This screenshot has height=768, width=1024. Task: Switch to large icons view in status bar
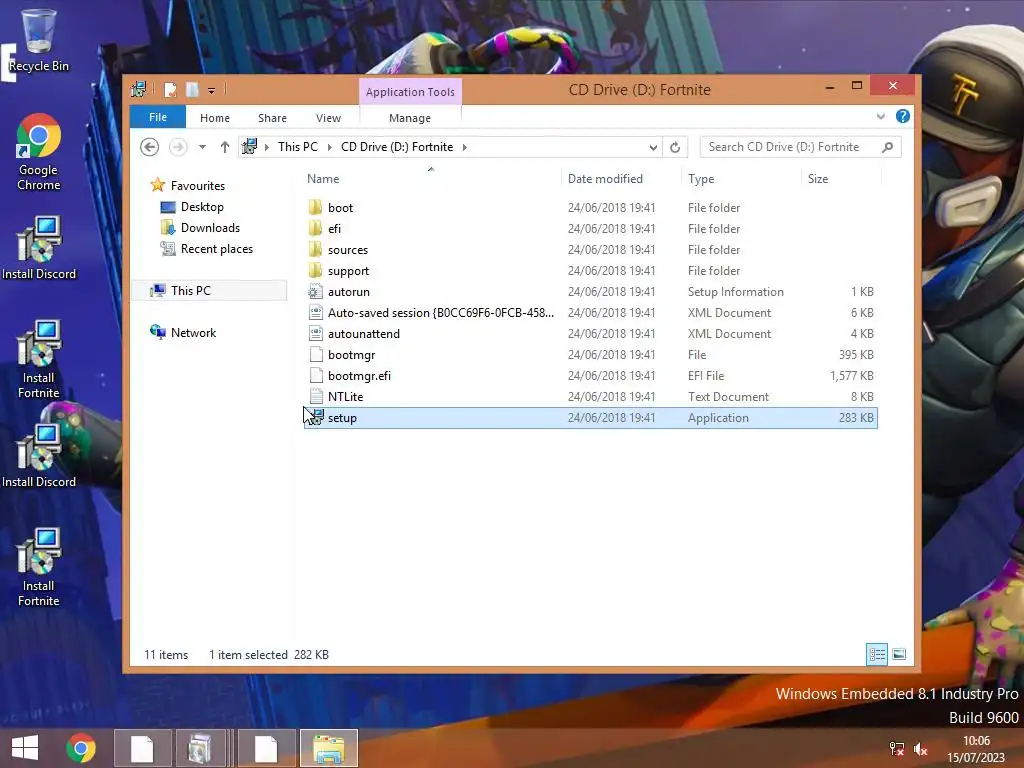(x=899, y=654)
